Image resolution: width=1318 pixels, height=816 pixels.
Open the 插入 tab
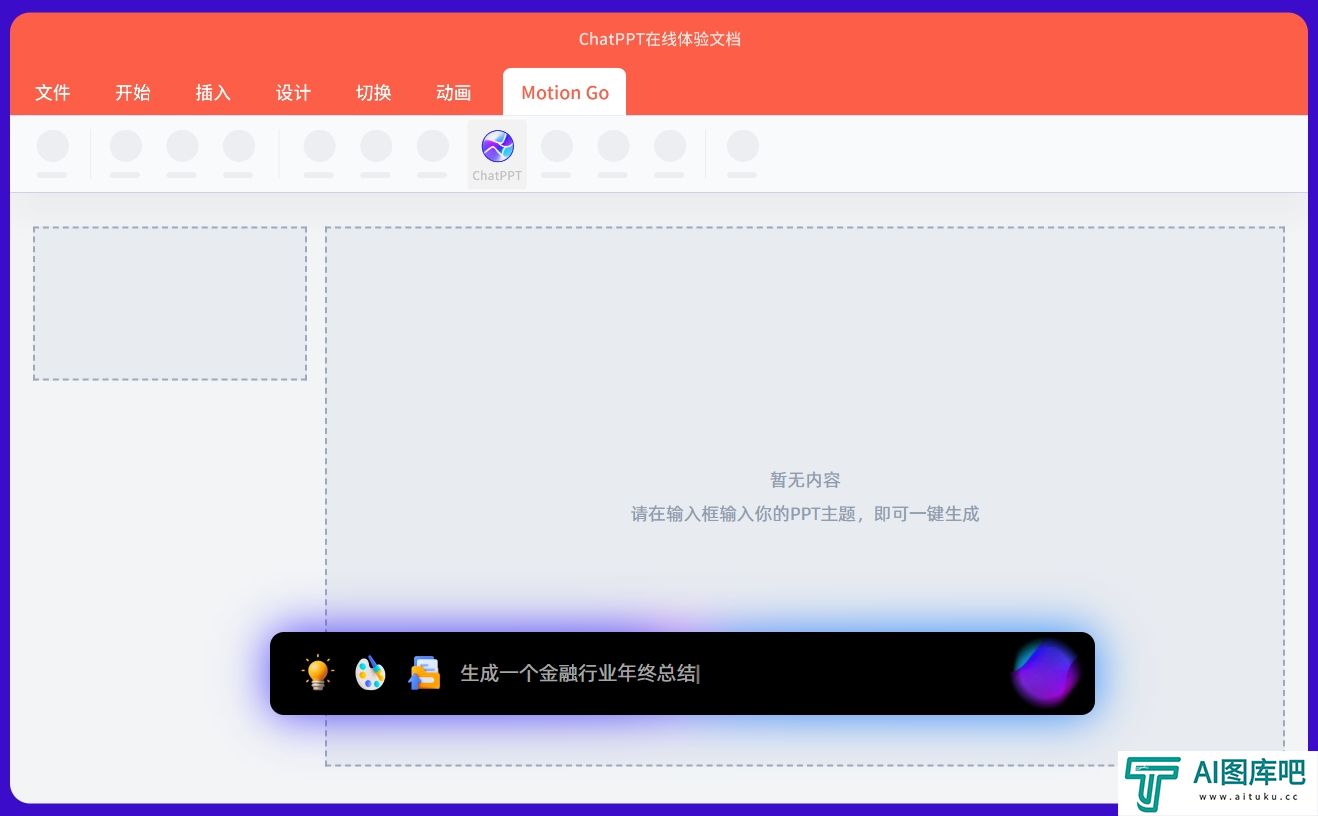tap(213, 93)
